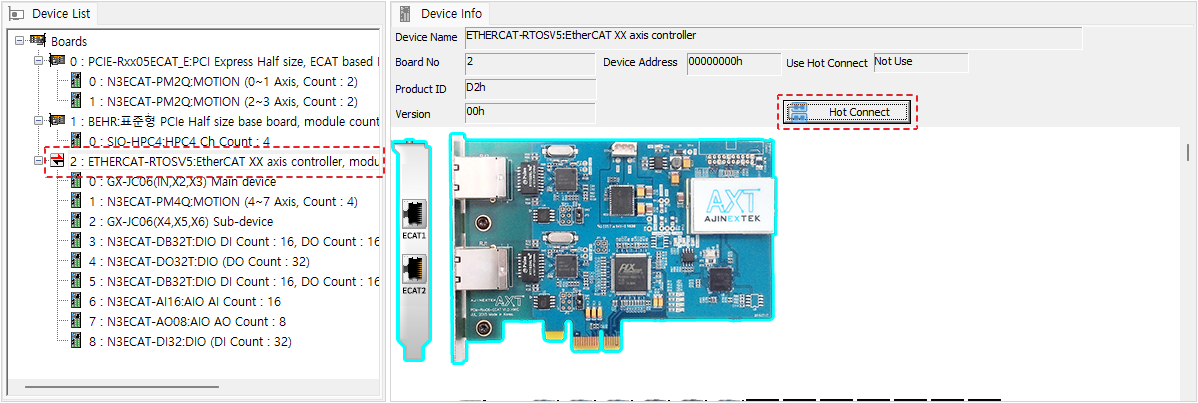Viewport: 1198px width, 403px height.
Task: Click module icon for item 3 N3ECAT-DB32T
Action: pyautogui.click(x=76, y=241)
